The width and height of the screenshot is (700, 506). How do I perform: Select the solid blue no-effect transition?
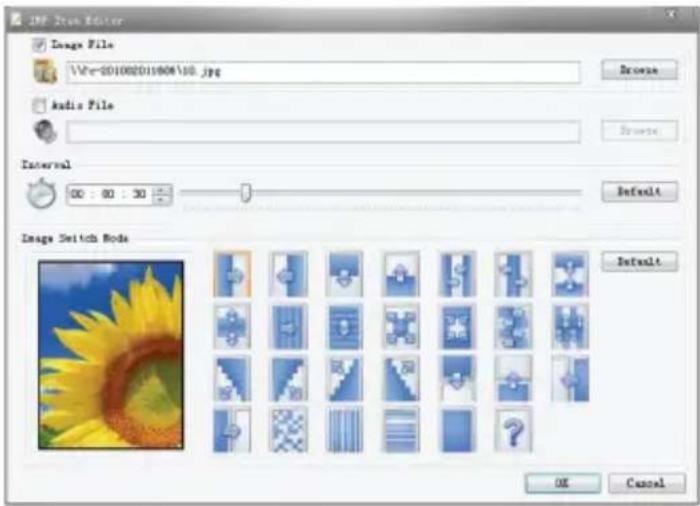(x=457, y=430)
